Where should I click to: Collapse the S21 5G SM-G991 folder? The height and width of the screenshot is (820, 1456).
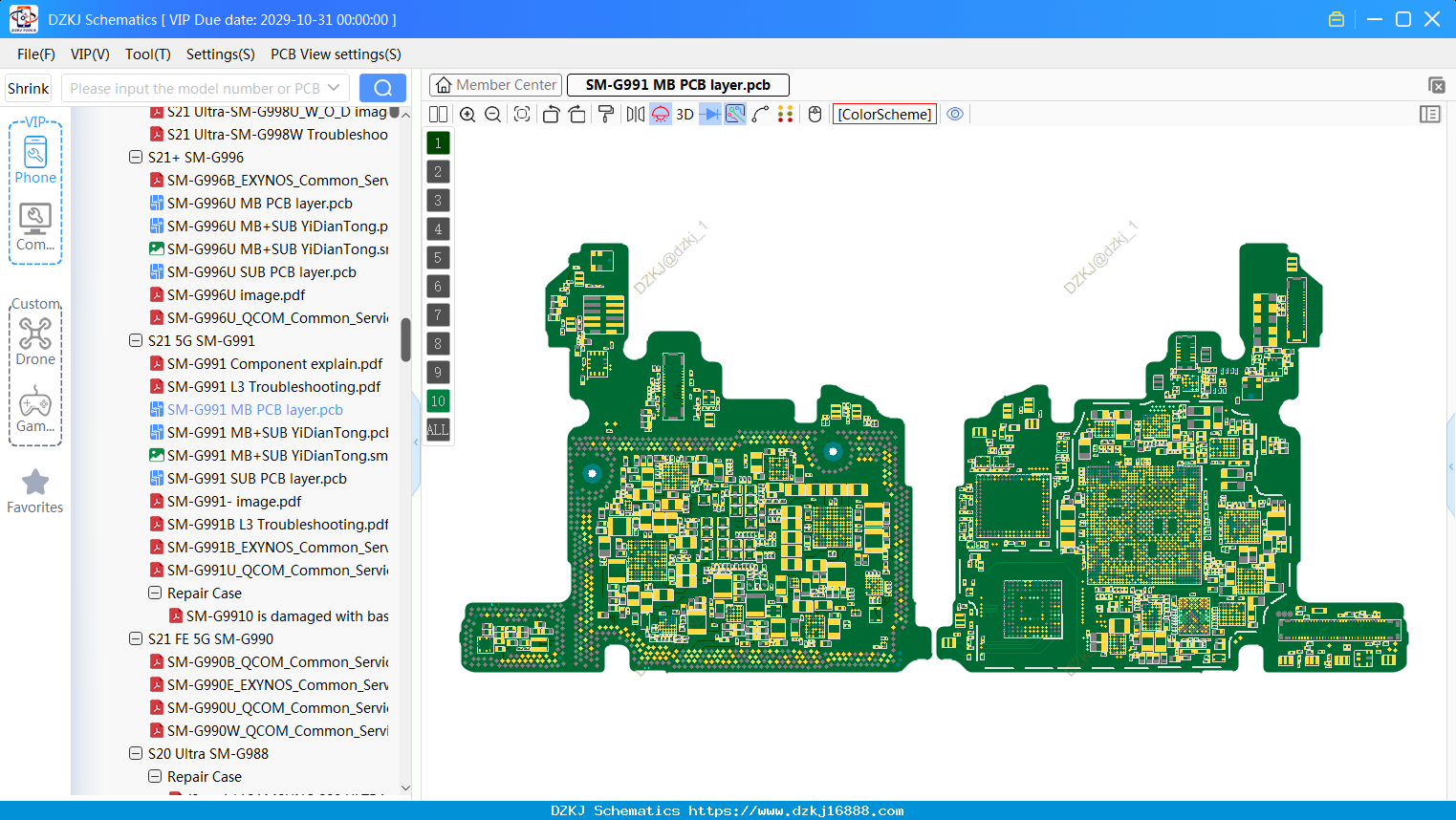pos(136,340)
